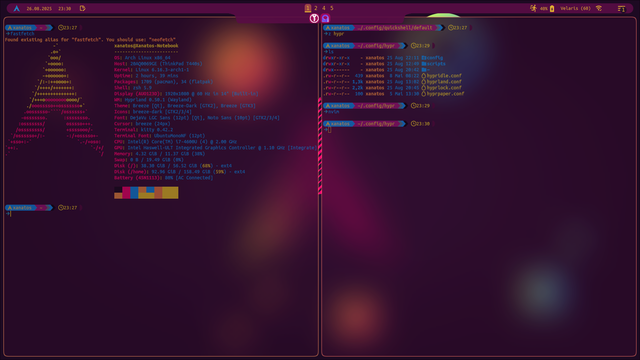Switch to workspace 1
The image size is (640, 360).
click(308, 8)
